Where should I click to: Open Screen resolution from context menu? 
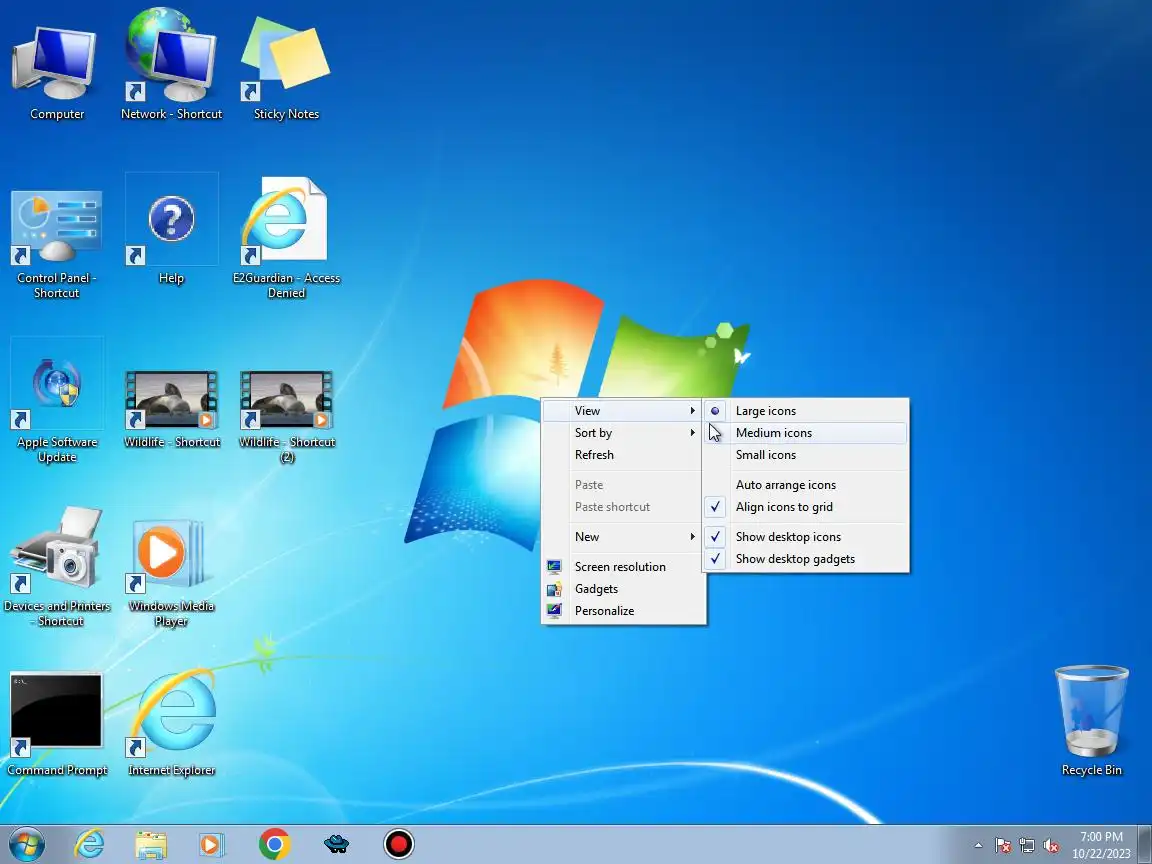(x=623, y=566)
